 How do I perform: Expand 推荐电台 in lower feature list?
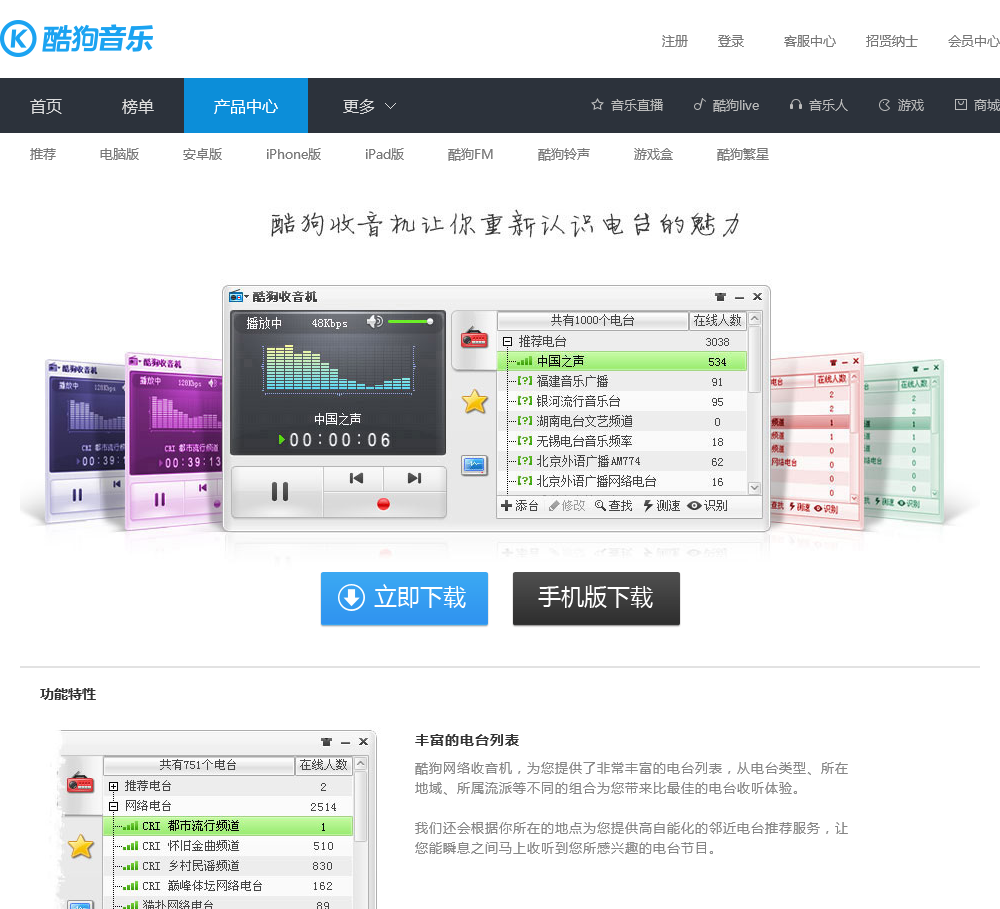(x=113, y=787)
